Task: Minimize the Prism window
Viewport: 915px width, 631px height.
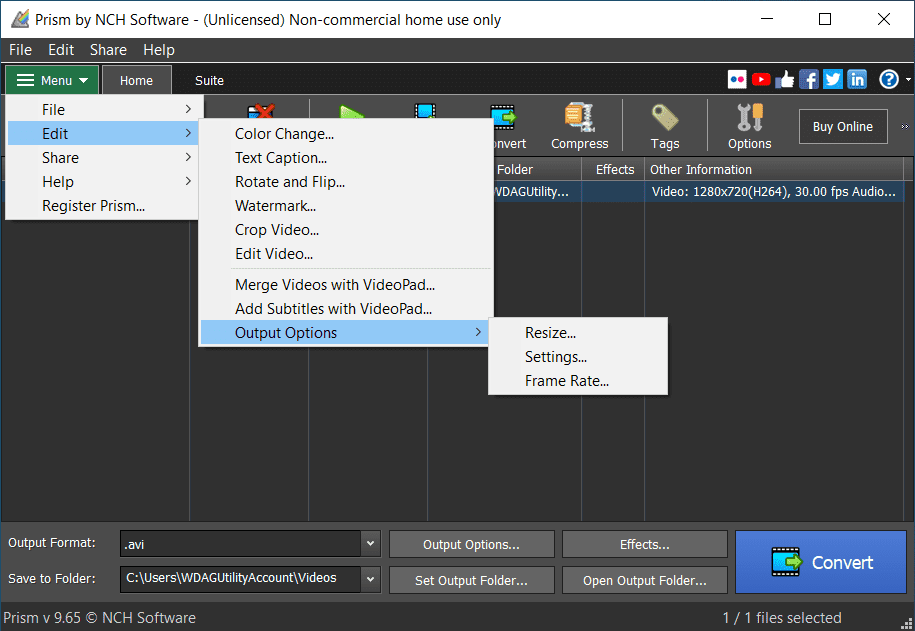Action: (x=767, y=19)
